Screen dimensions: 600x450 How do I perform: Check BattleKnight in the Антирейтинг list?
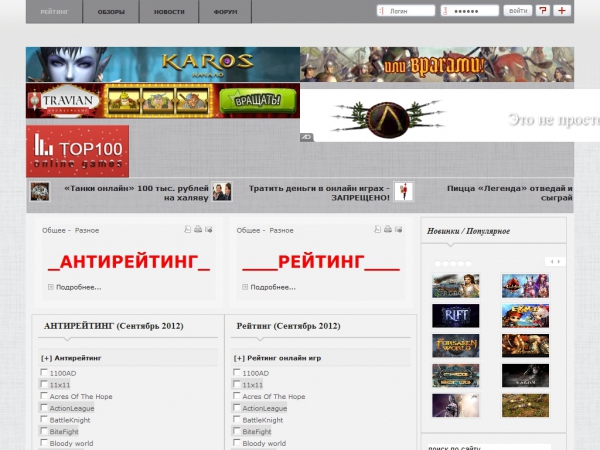click(44, 419)
